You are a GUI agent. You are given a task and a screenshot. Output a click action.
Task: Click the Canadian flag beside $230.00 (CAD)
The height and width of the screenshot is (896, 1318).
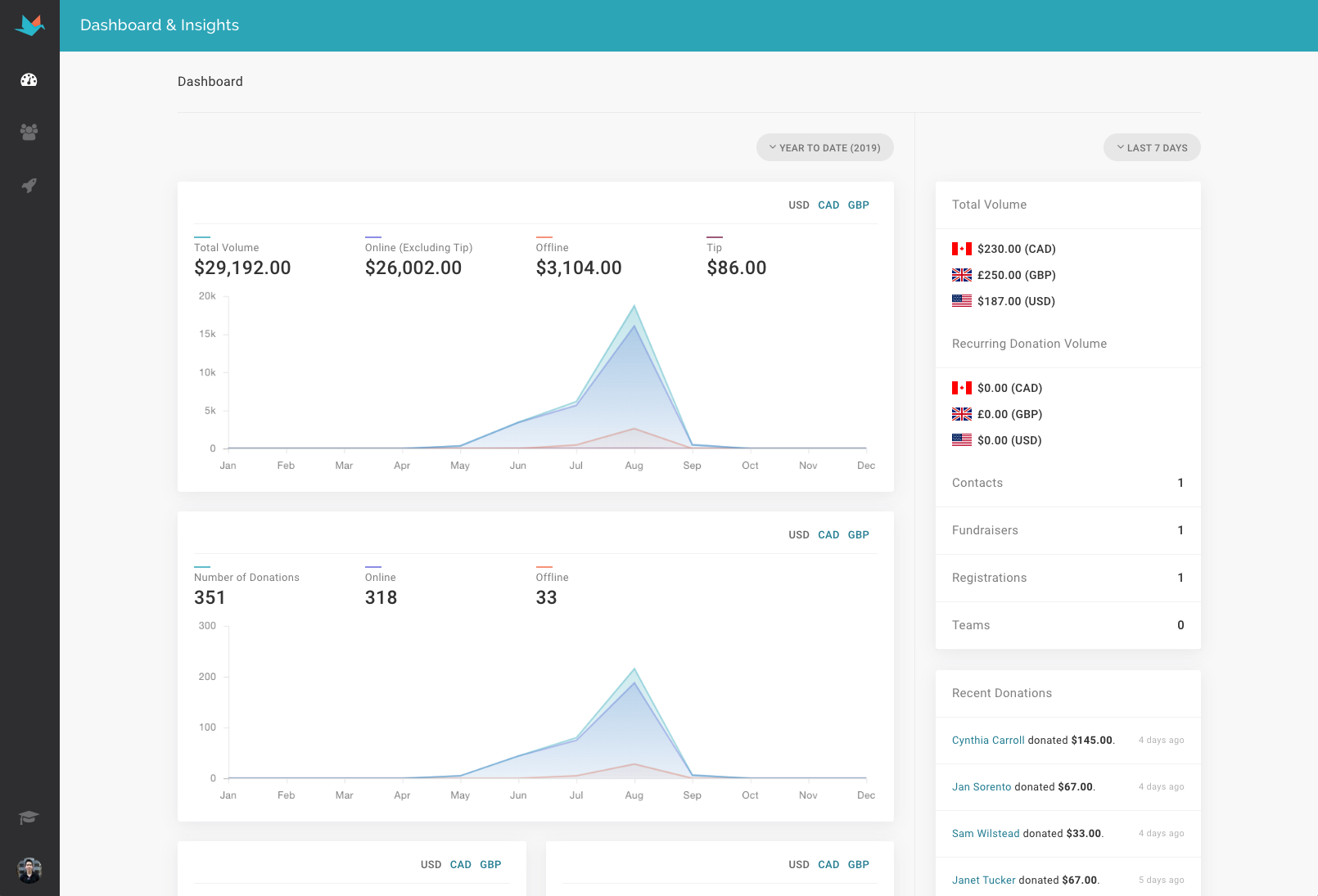962,249
